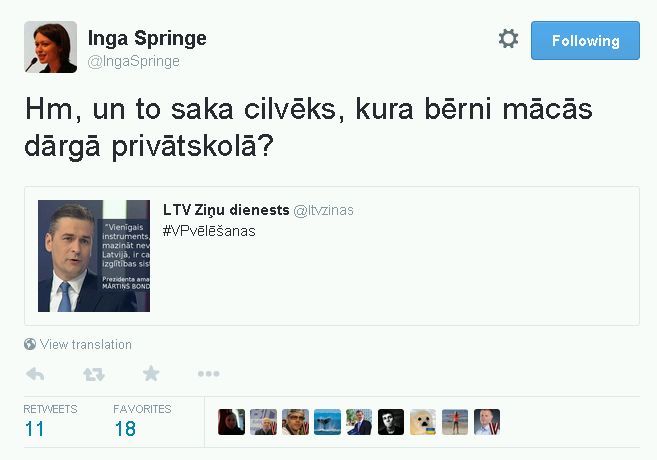Click the white seal avatar
657x460 pixels.
tap(423, 422)
